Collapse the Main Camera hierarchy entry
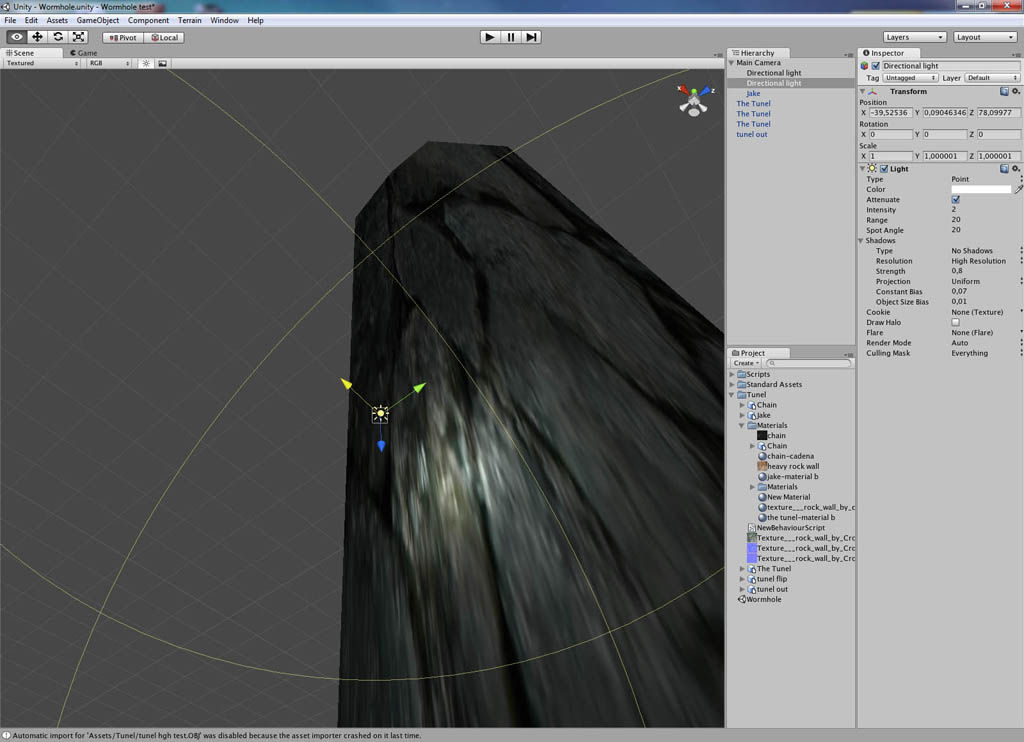This screenshot has width=1024, height=742. tap(732, 61)
